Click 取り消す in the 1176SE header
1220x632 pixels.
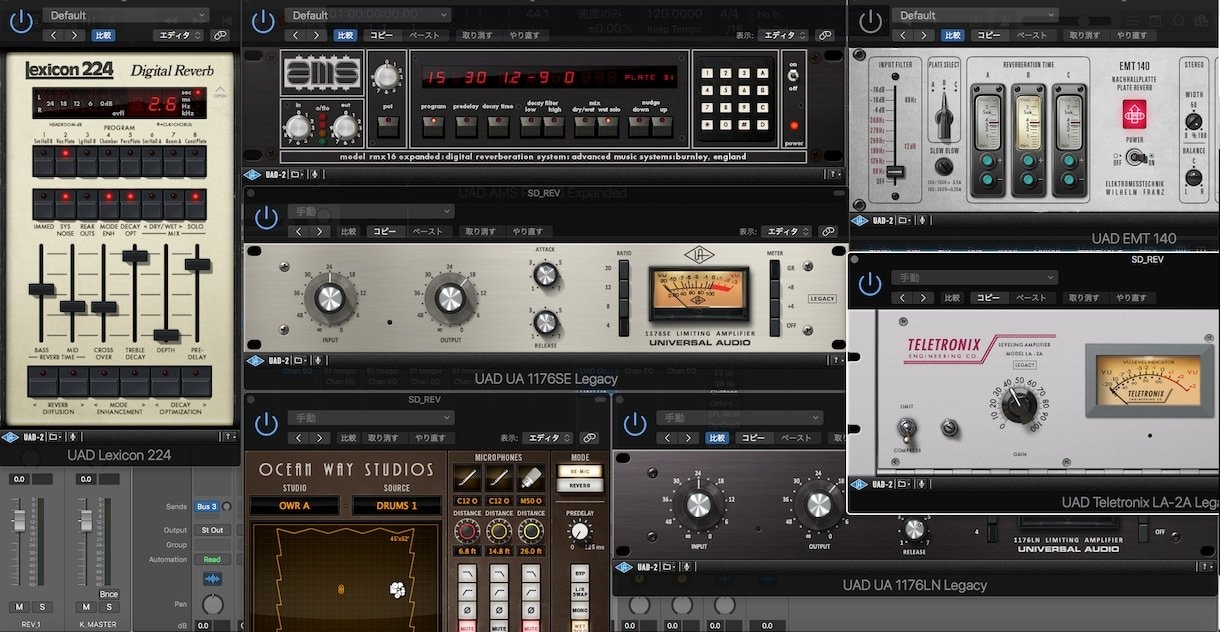pos(480,231)
